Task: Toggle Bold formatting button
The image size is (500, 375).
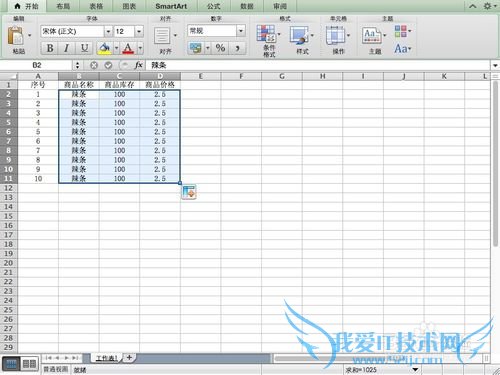Action: click(50, 48)
